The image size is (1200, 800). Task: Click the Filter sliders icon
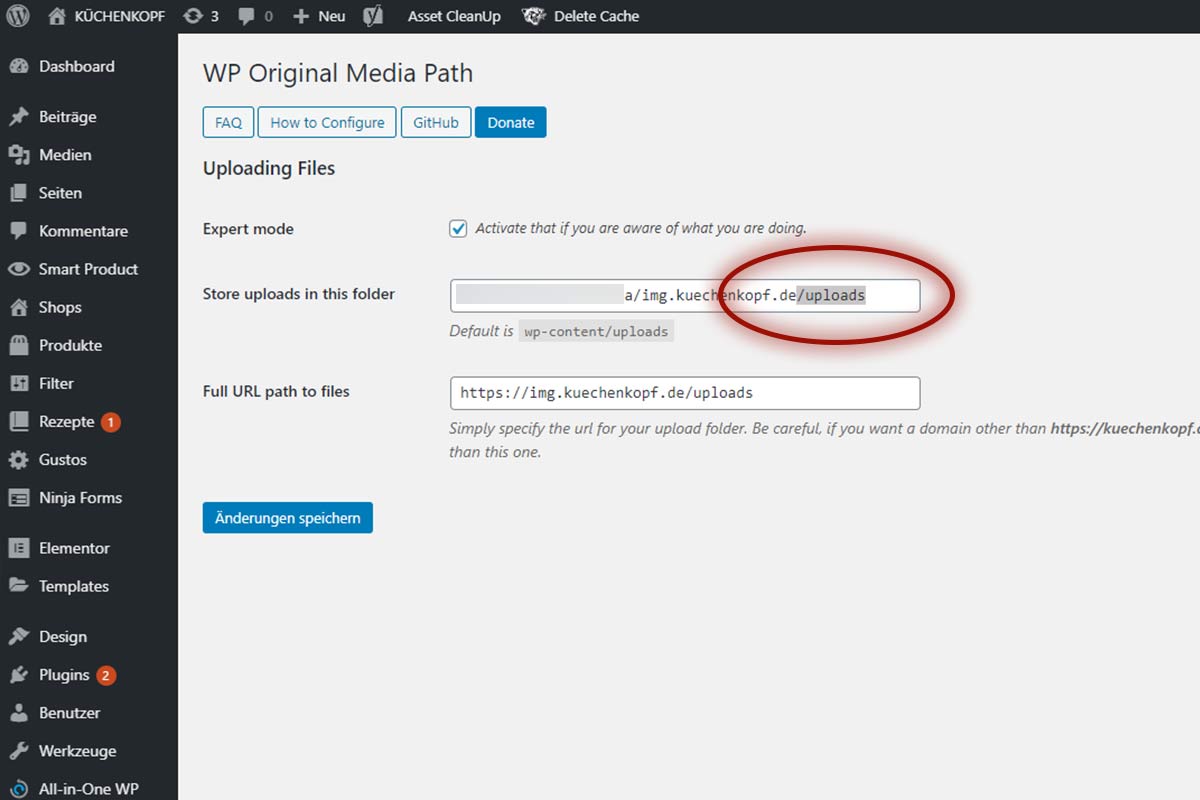[18, 383]
